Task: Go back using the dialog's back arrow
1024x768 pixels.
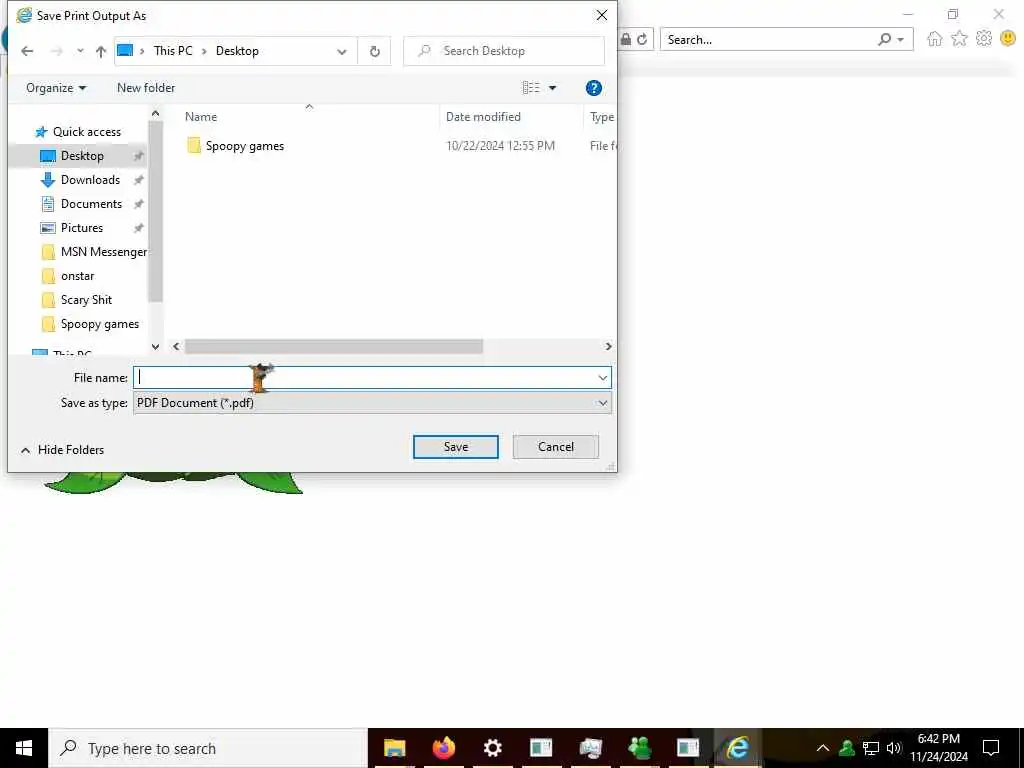Action: [27, 51]
